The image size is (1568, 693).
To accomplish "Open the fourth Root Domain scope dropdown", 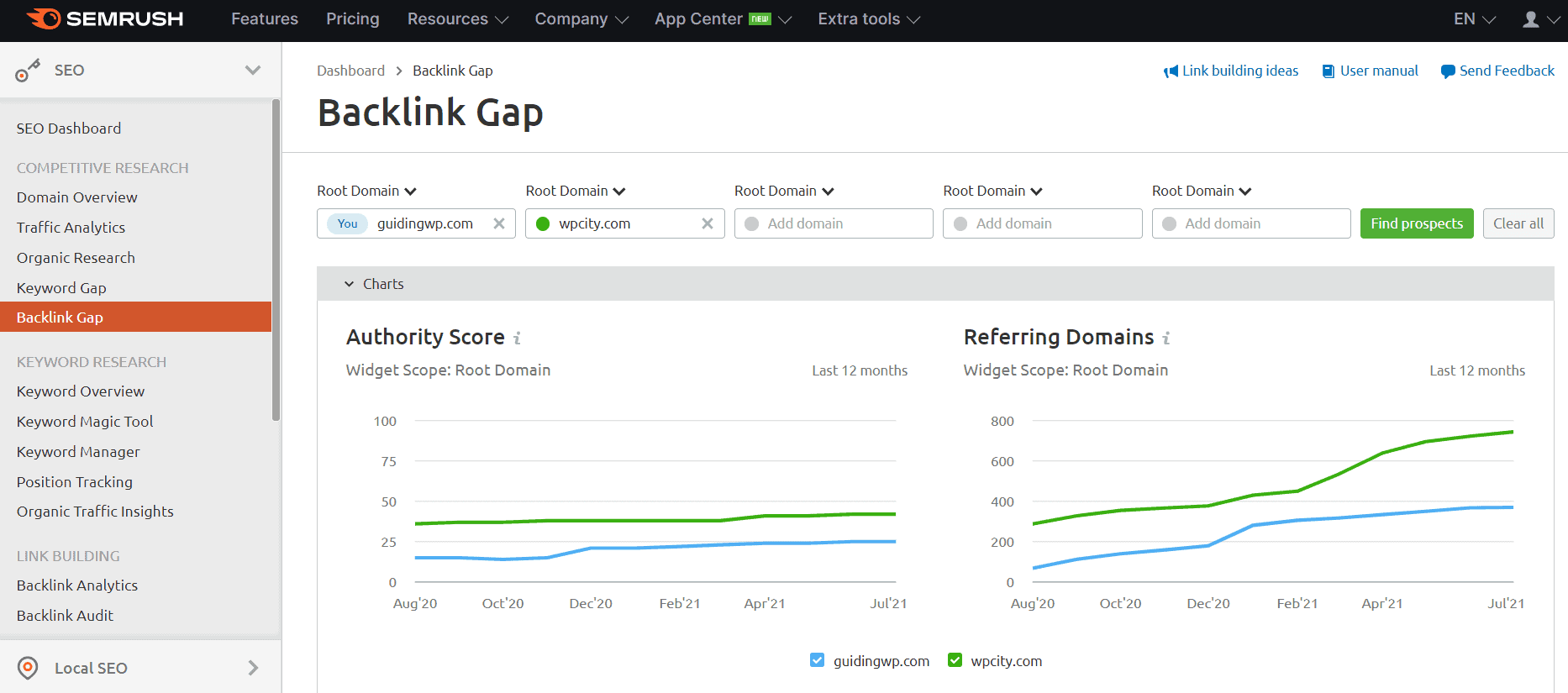I will tap(992, 191).
